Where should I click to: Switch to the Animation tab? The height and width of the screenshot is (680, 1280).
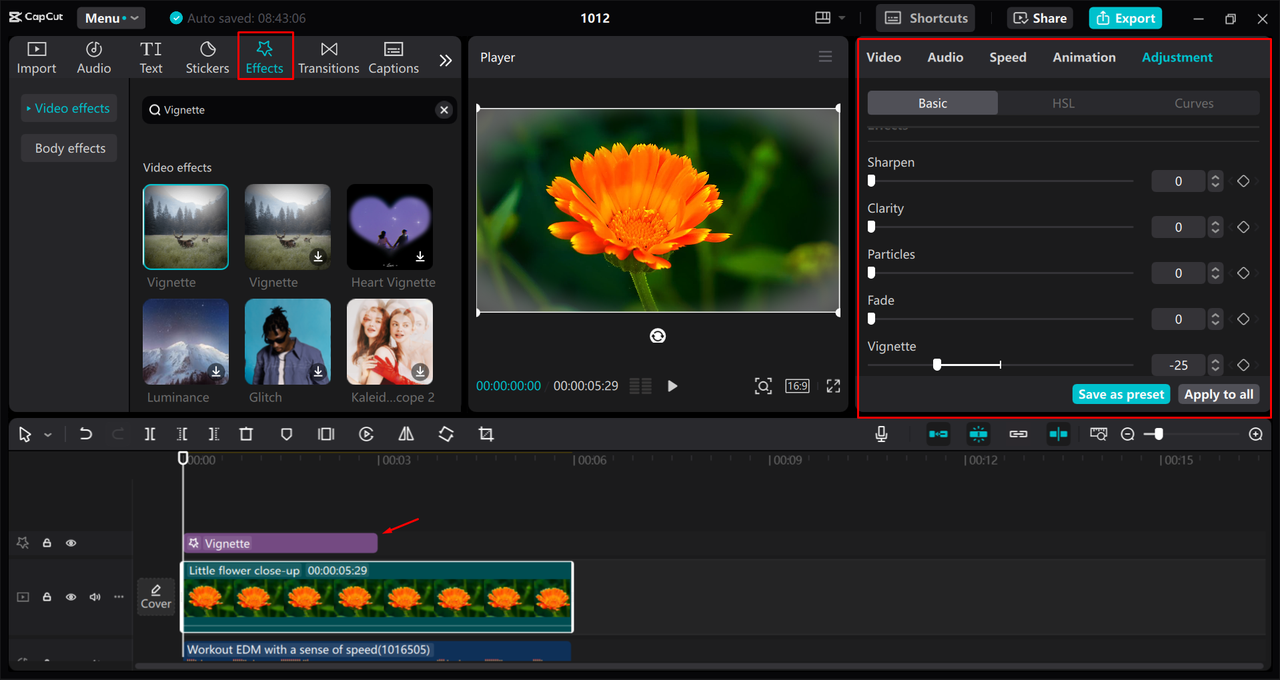tap(1084, 57)
